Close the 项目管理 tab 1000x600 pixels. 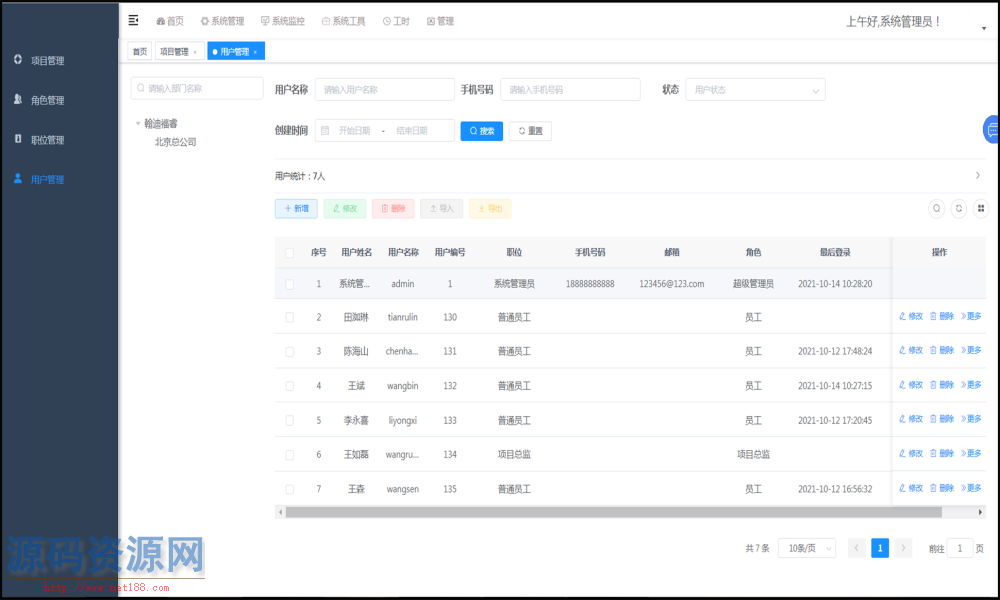click(195, 52)
